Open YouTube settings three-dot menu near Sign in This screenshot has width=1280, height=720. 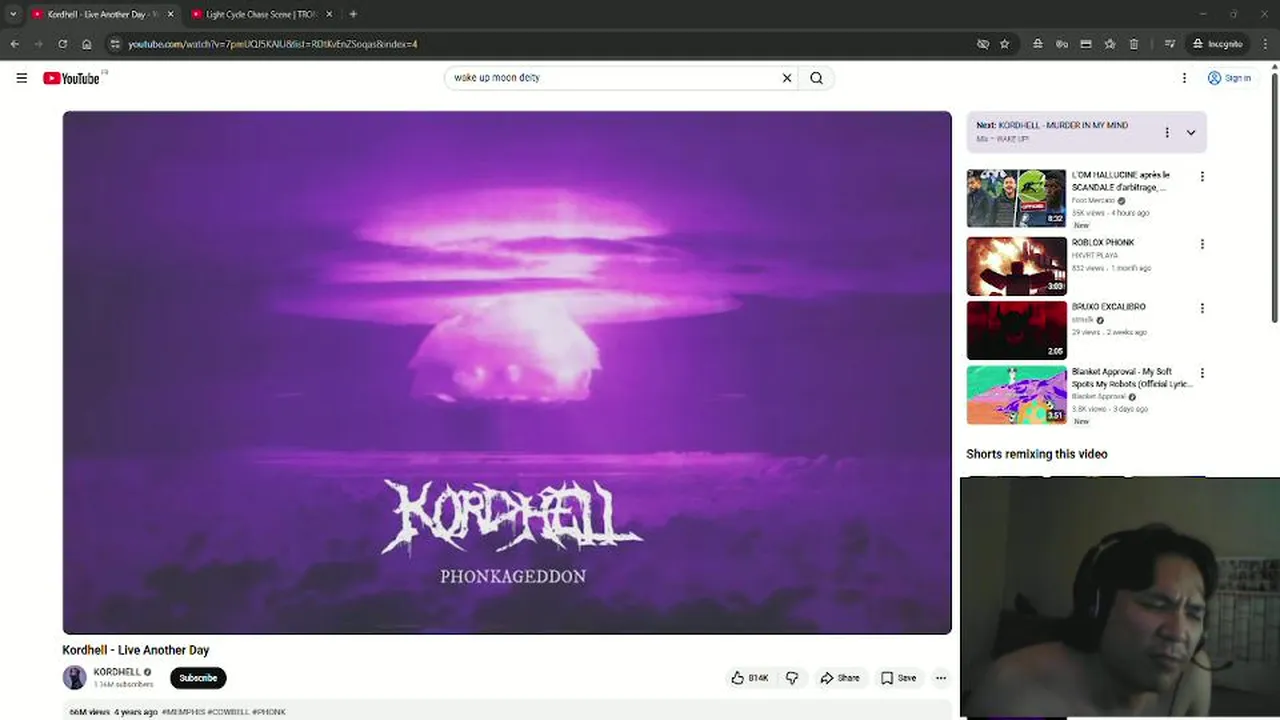[x=1184, y=78]
